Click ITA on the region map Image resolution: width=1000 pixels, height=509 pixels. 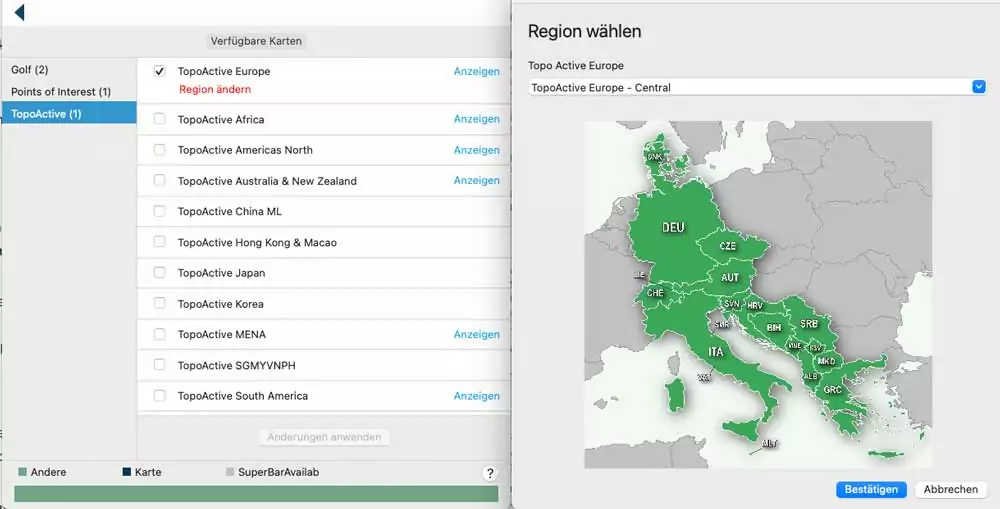tap(716, 351)
